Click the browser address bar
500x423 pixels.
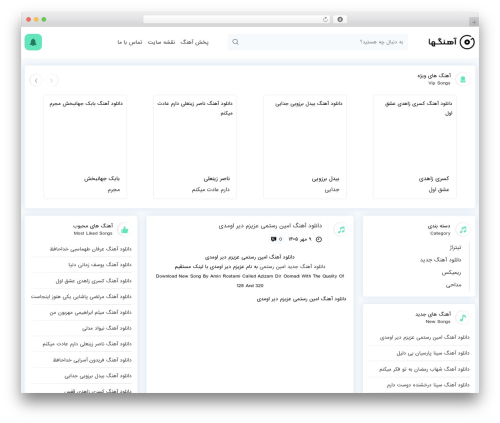237,19
